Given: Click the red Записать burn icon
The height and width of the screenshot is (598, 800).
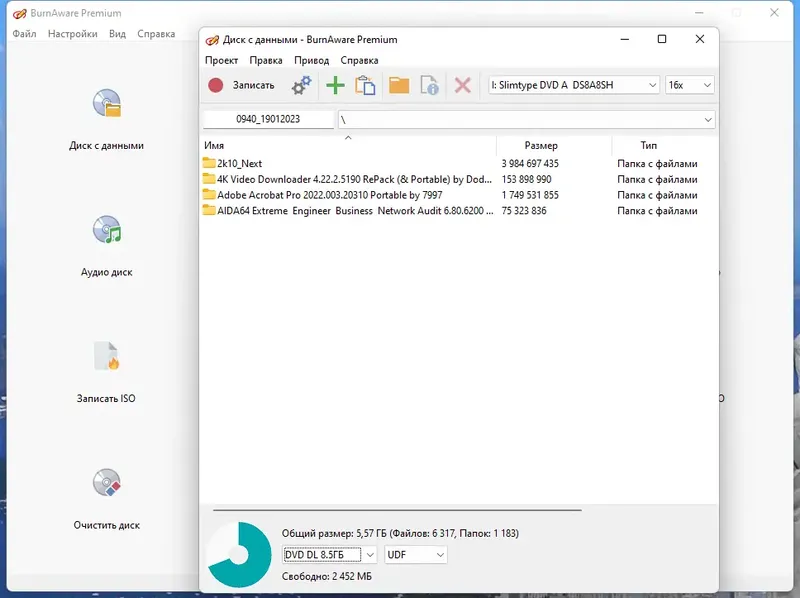Looking at the screenshot, I should (216, 85).
